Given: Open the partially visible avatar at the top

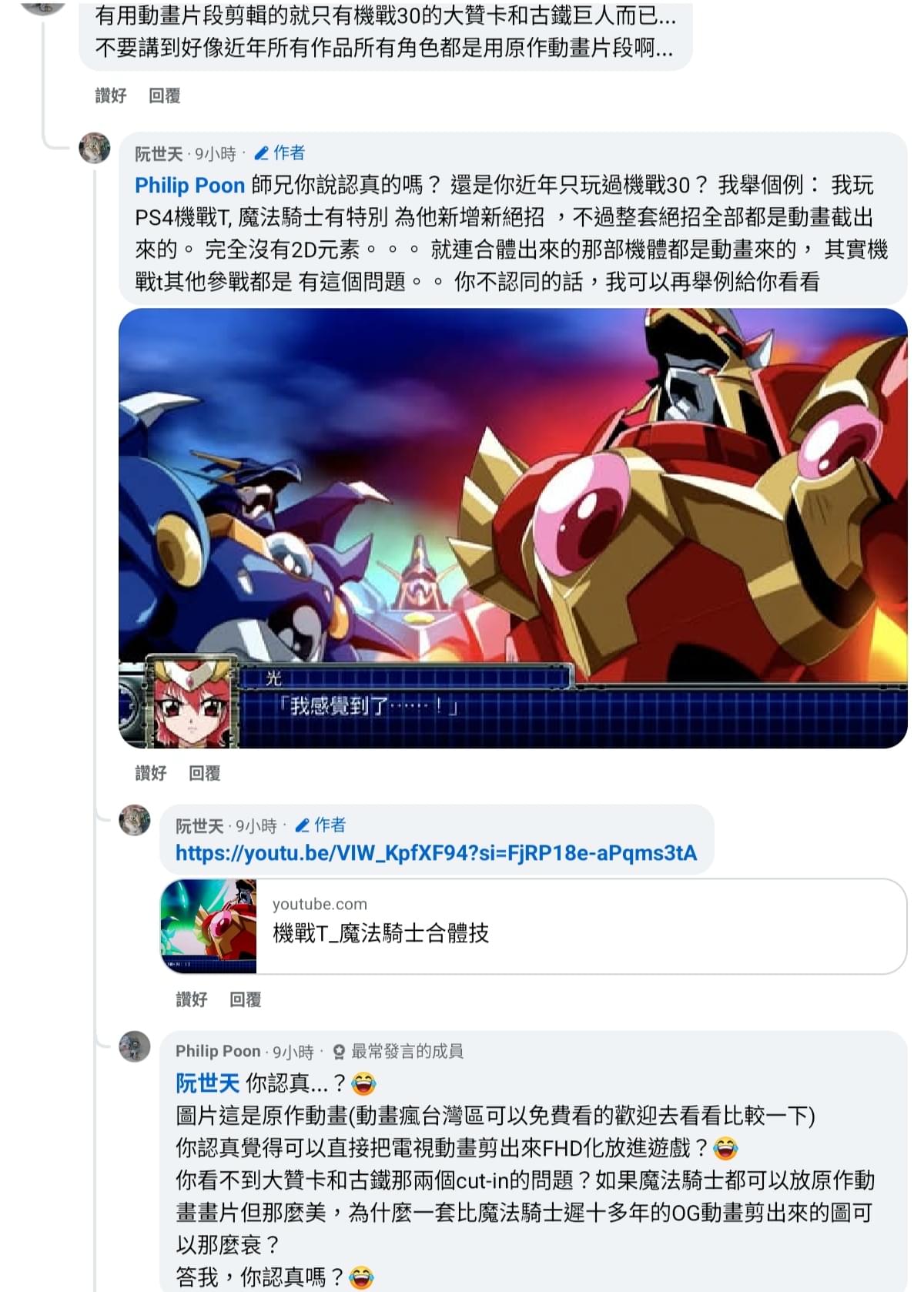Looking at the screenshot, I should 42,6.
